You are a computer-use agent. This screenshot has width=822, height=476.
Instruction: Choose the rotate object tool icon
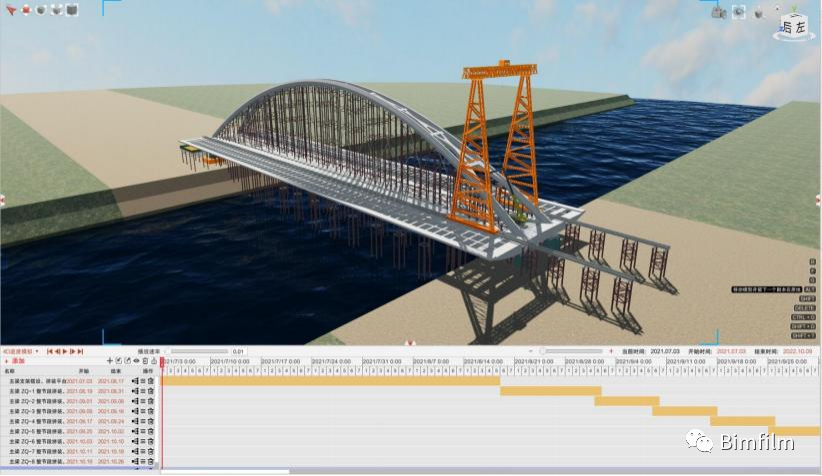click(41, 10)
